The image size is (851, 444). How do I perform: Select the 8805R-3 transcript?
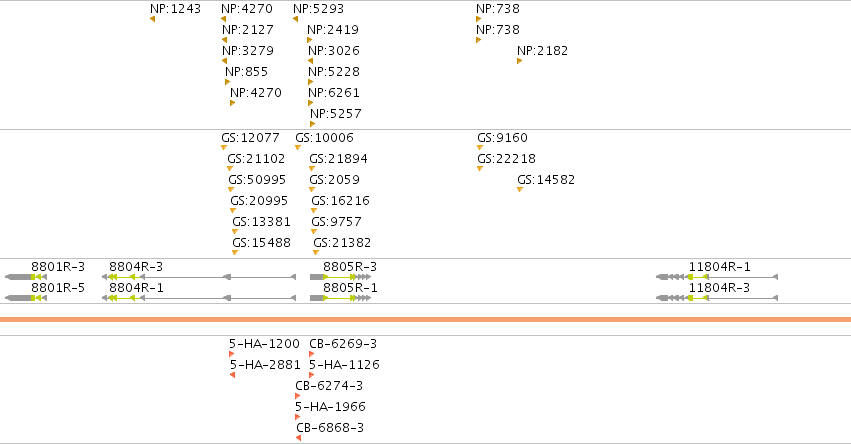pos(340,277)
